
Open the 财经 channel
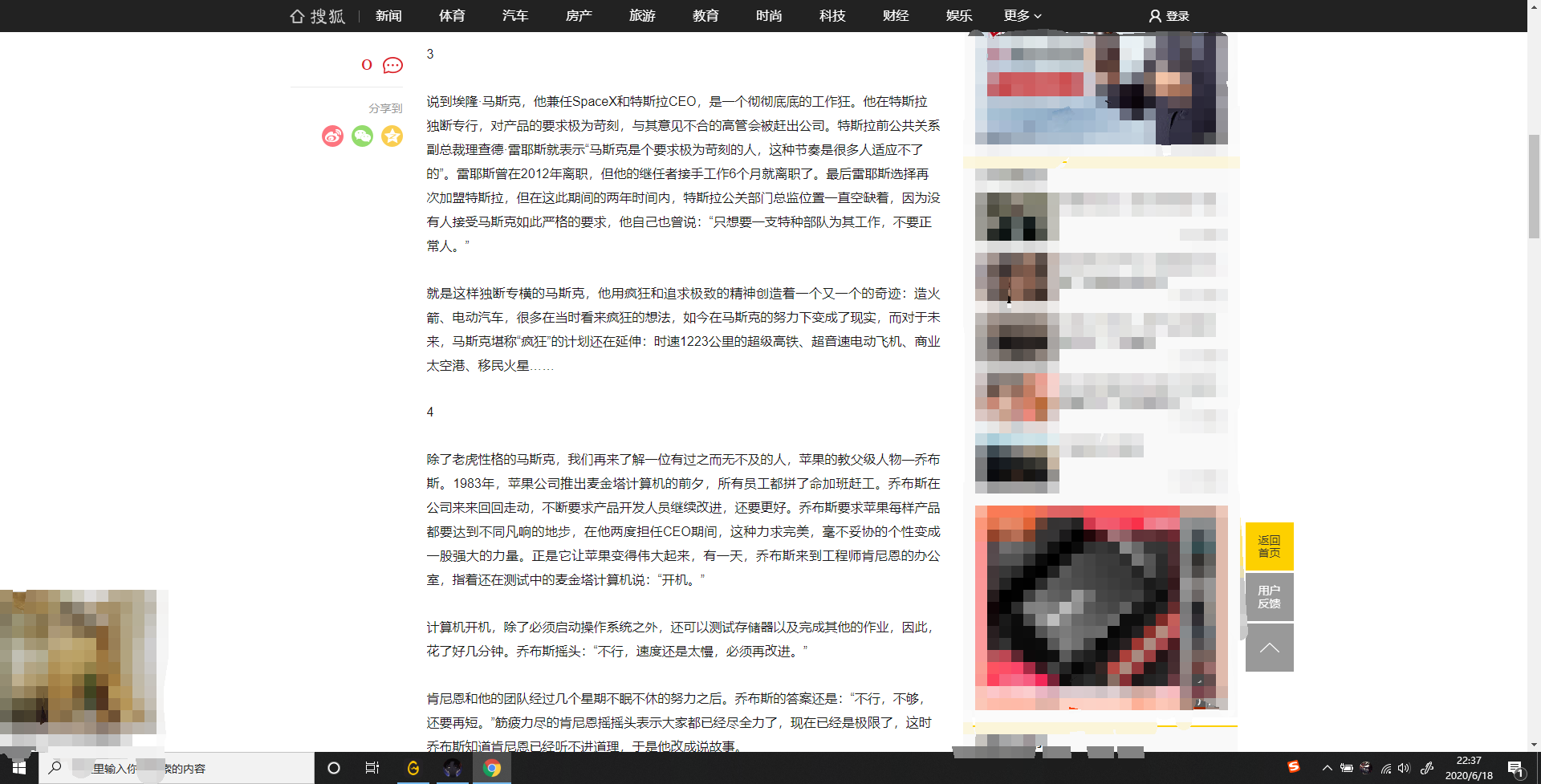coord(896,16)
